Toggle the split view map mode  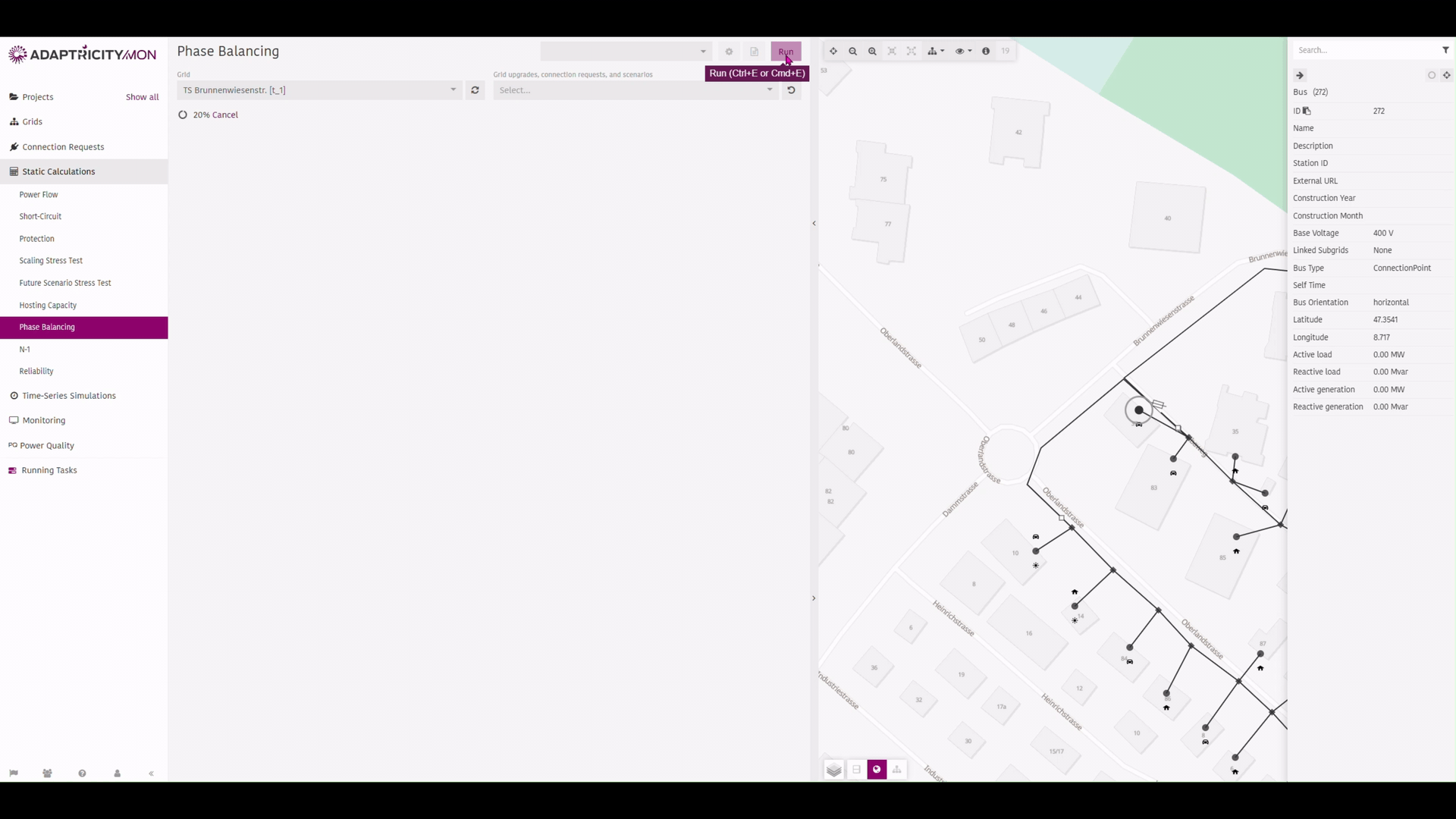pos(856,770)
